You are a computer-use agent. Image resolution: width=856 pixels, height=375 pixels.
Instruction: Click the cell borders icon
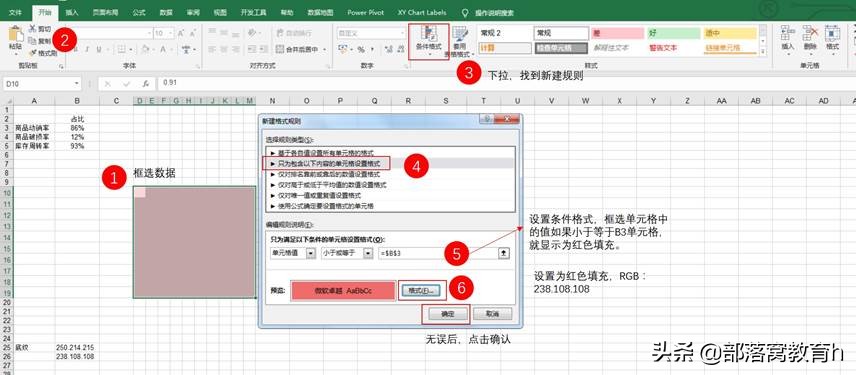(x=122, y=50)
